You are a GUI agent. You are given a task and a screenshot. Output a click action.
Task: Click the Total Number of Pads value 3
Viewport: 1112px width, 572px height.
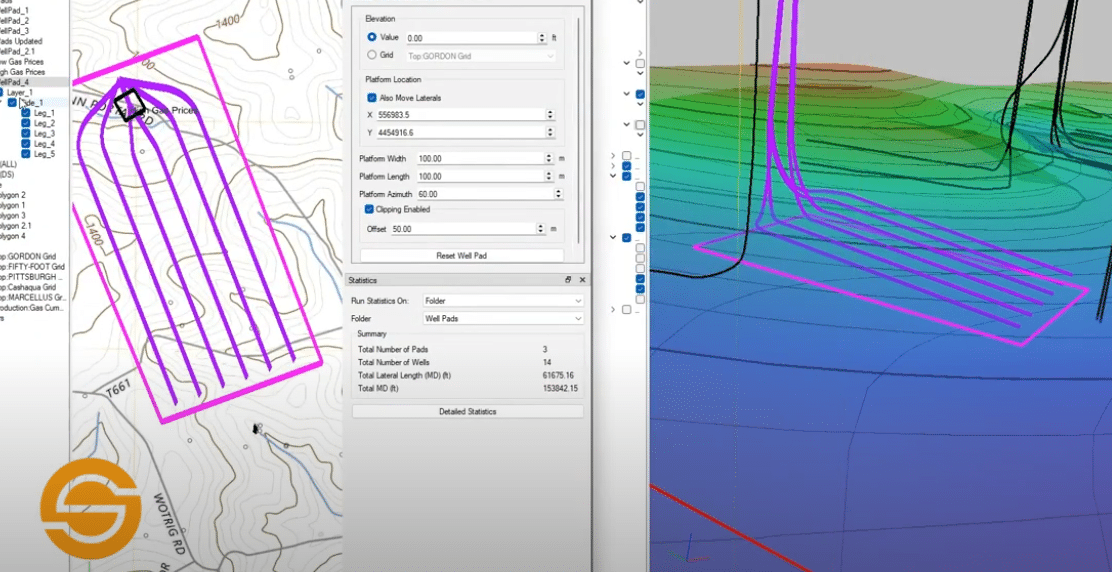(545, 349)
